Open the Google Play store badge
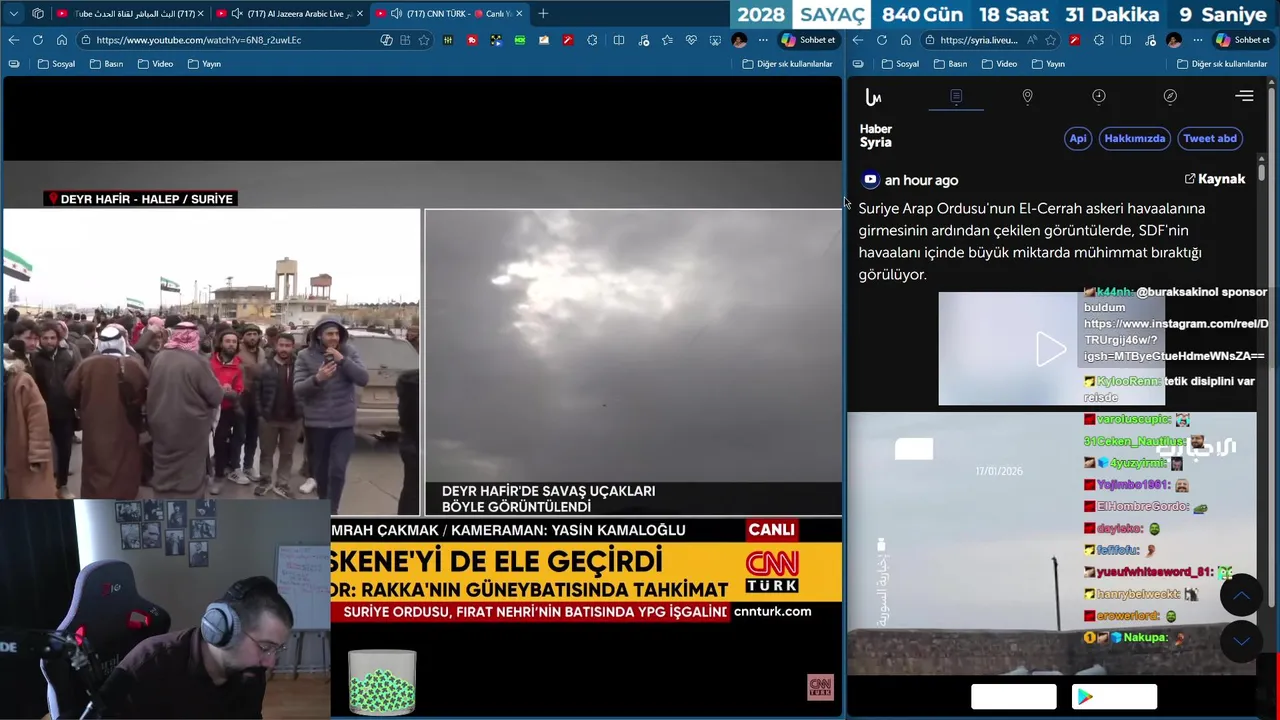The width and height of the screenshot is (1280, 720). pyautogui.click(x=1114, y=697)
